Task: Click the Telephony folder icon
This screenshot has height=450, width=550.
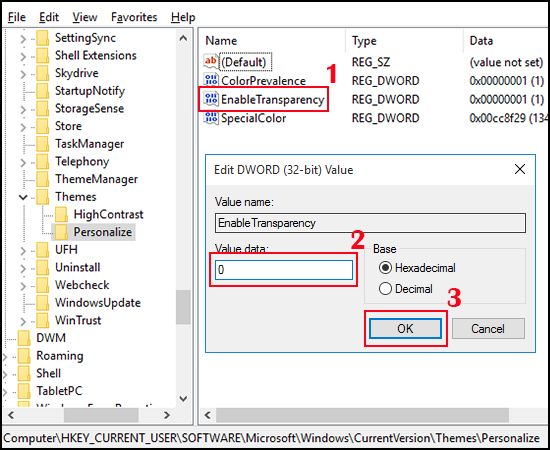Action: [43, 161]
